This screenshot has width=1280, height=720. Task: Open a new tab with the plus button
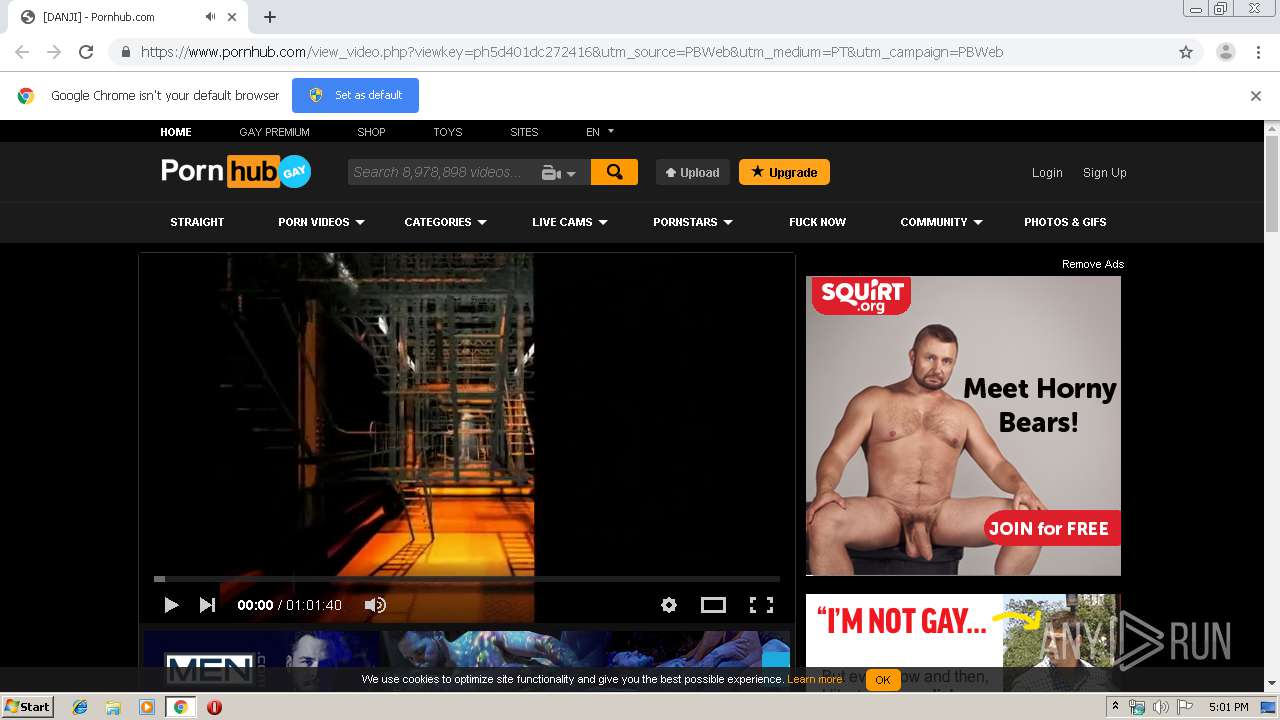270,17
